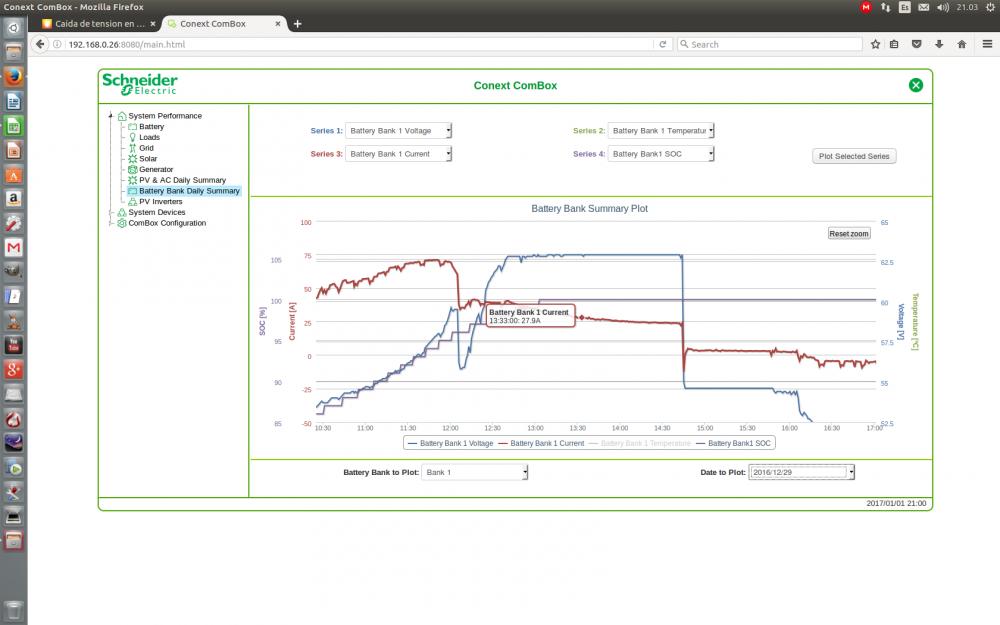Open the Grid tree item
The height and width of the screenshot is (625, 1000).
(147, 148)
